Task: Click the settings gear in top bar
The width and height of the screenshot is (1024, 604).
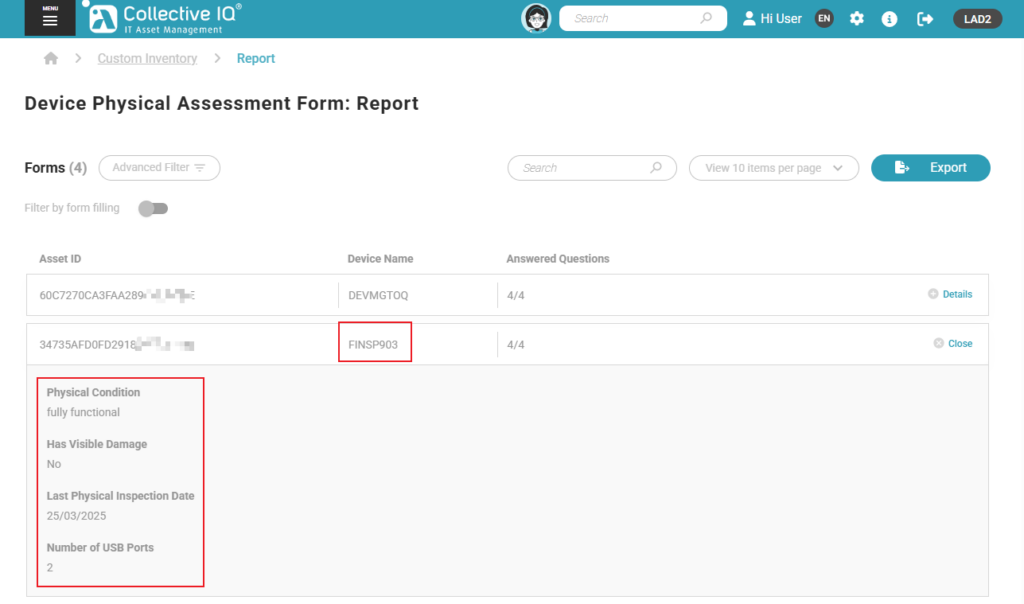Action: [857, 18]
